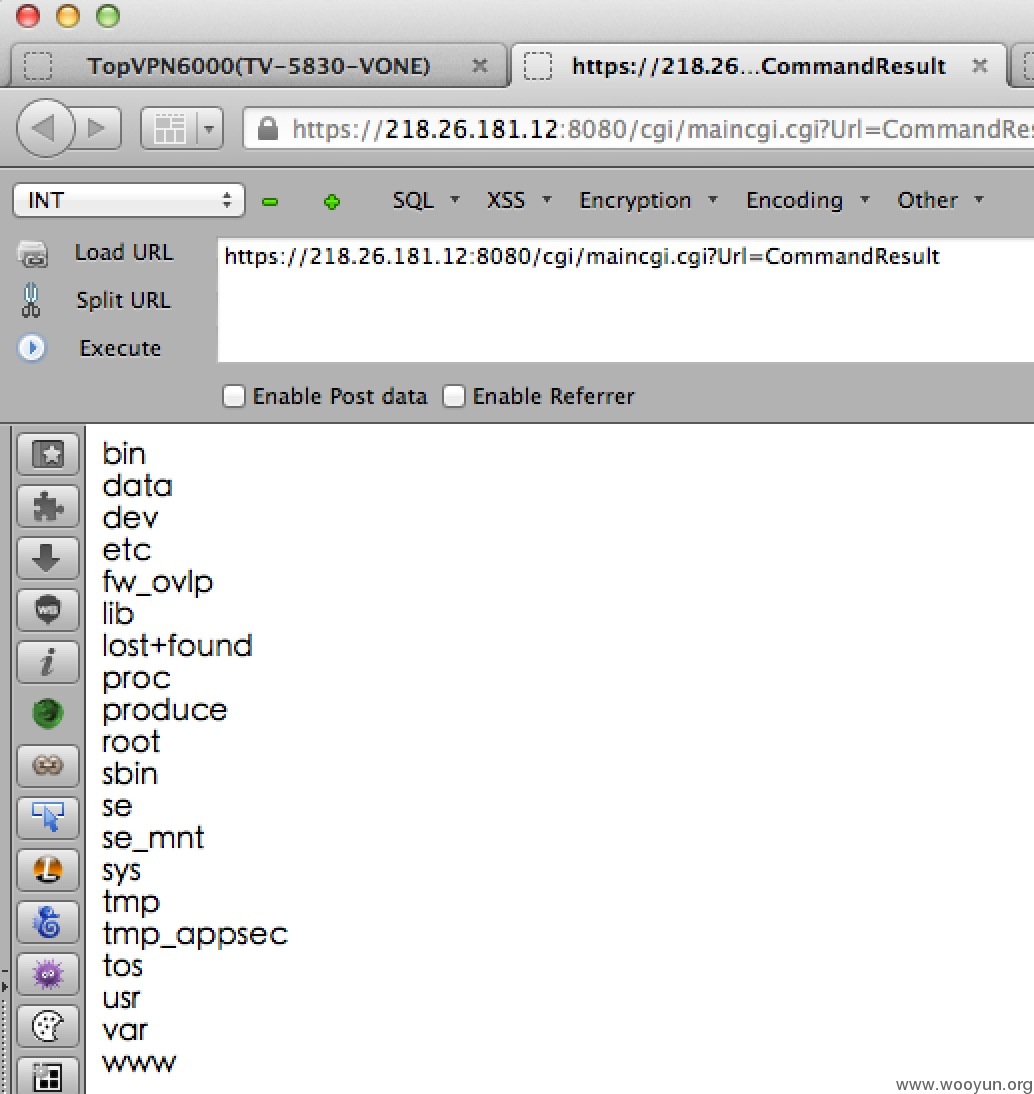The height and width of the screenshot is (1094, 1034).
Task: Click the Split URL label
Action: click(x=123, y=301)
